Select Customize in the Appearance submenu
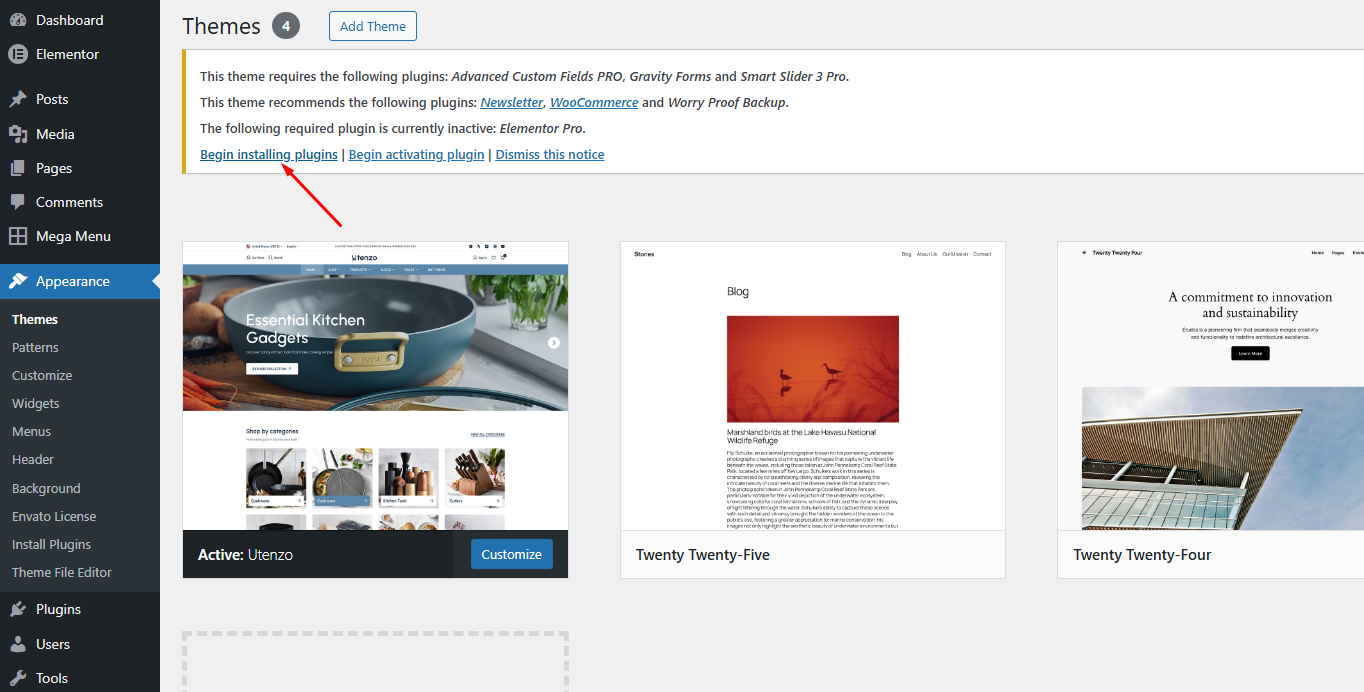 (x=41, y=375)
